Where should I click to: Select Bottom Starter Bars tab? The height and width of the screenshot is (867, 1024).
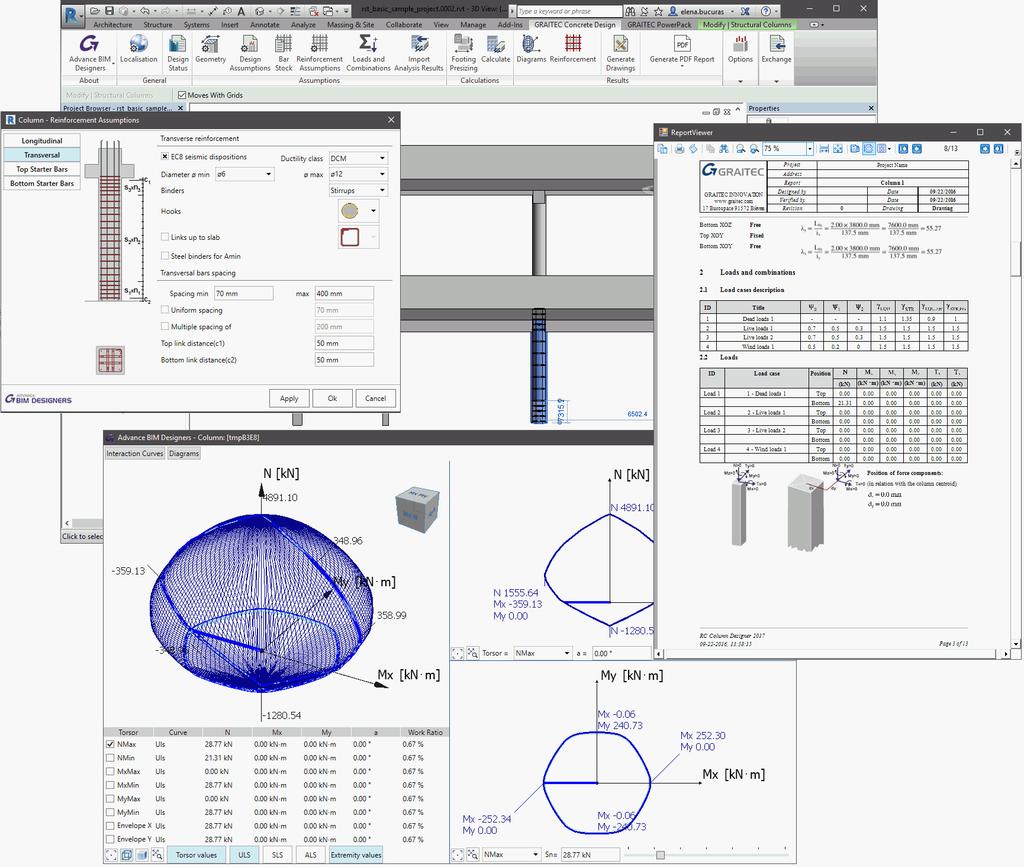pyautogui.click(x=42, y=183)
